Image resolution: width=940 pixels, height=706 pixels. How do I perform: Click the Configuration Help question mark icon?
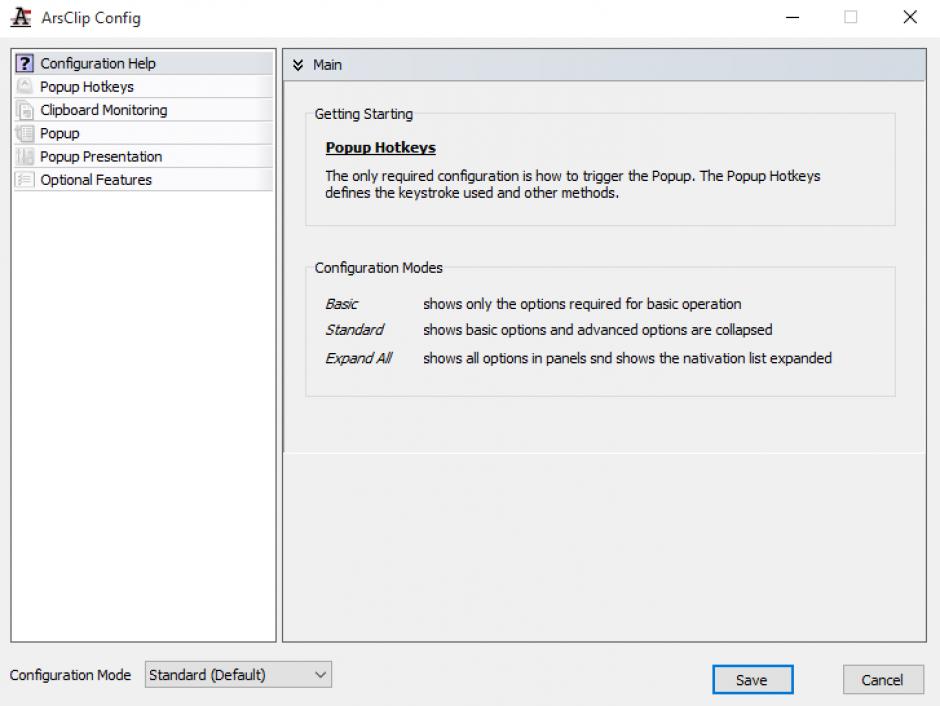25,64
